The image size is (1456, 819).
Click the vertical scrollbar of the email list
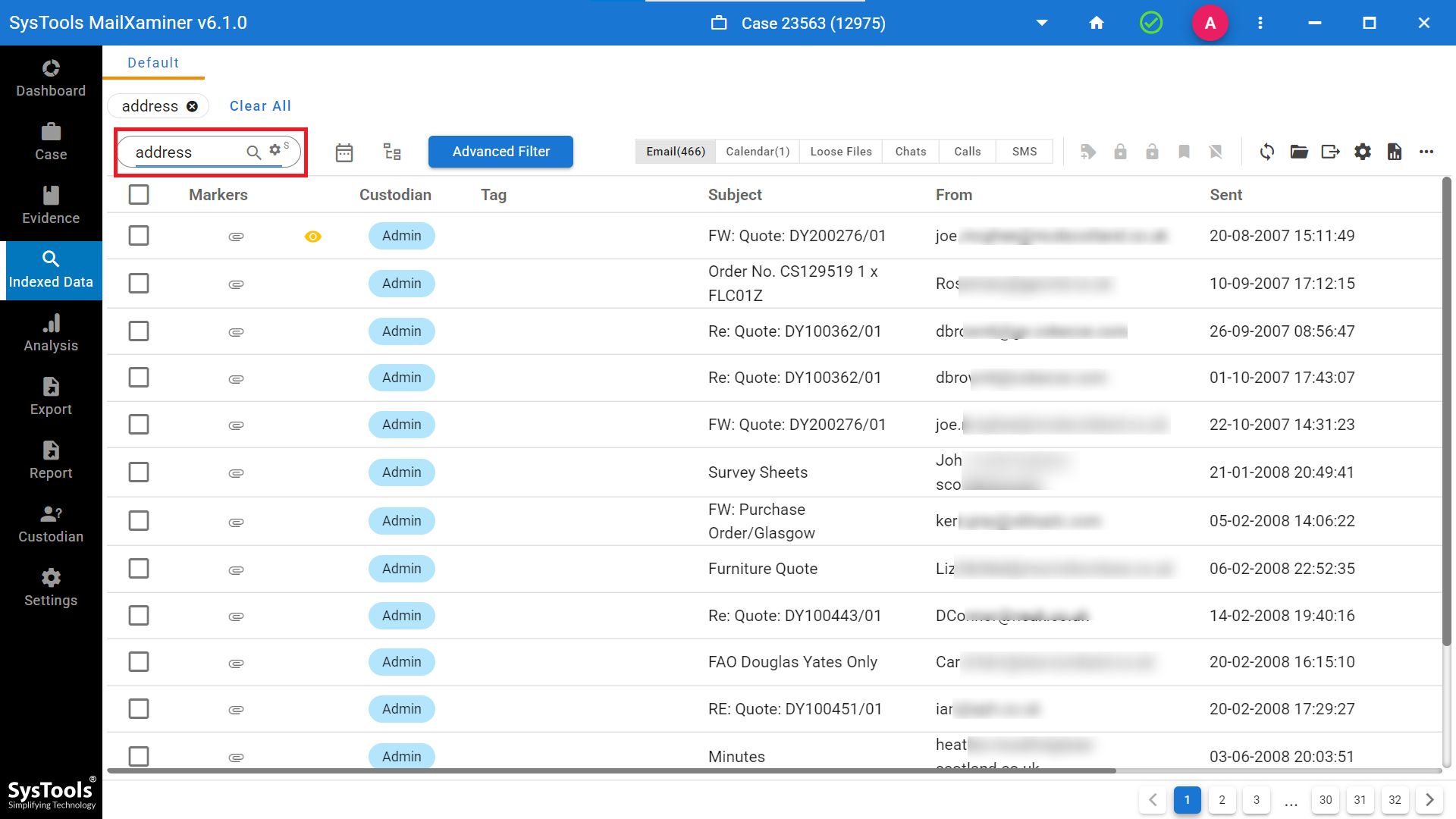(x=1446, y=411)
